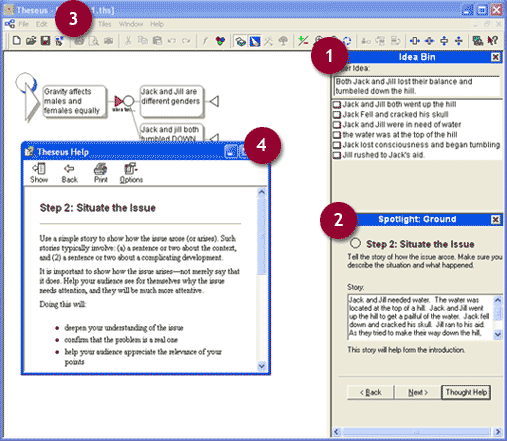Screen dimensions: 507x441
Task: Click the Next > button
Action: point(418,392)
